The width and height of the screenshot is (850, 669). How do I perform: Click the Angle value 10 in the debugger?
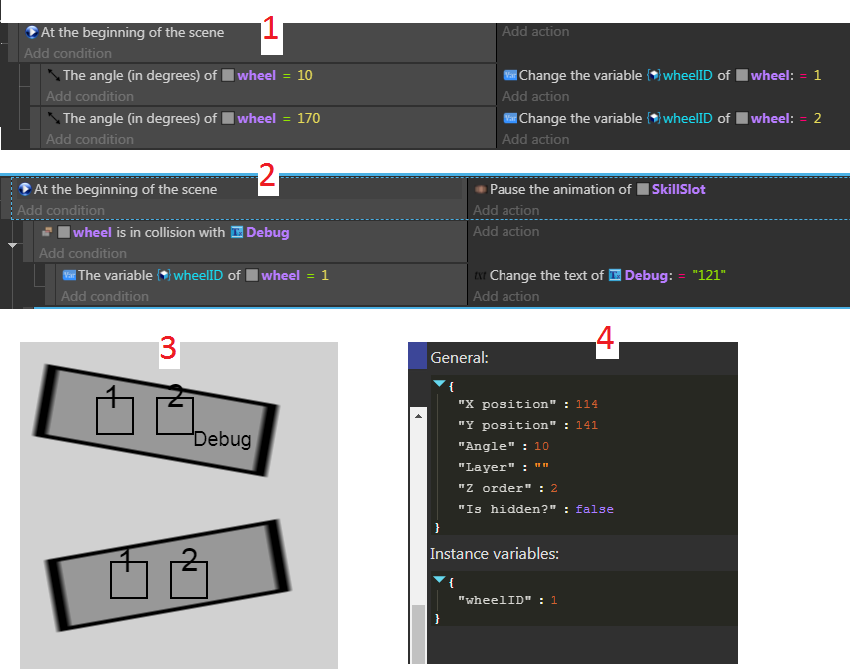[542, 446]
